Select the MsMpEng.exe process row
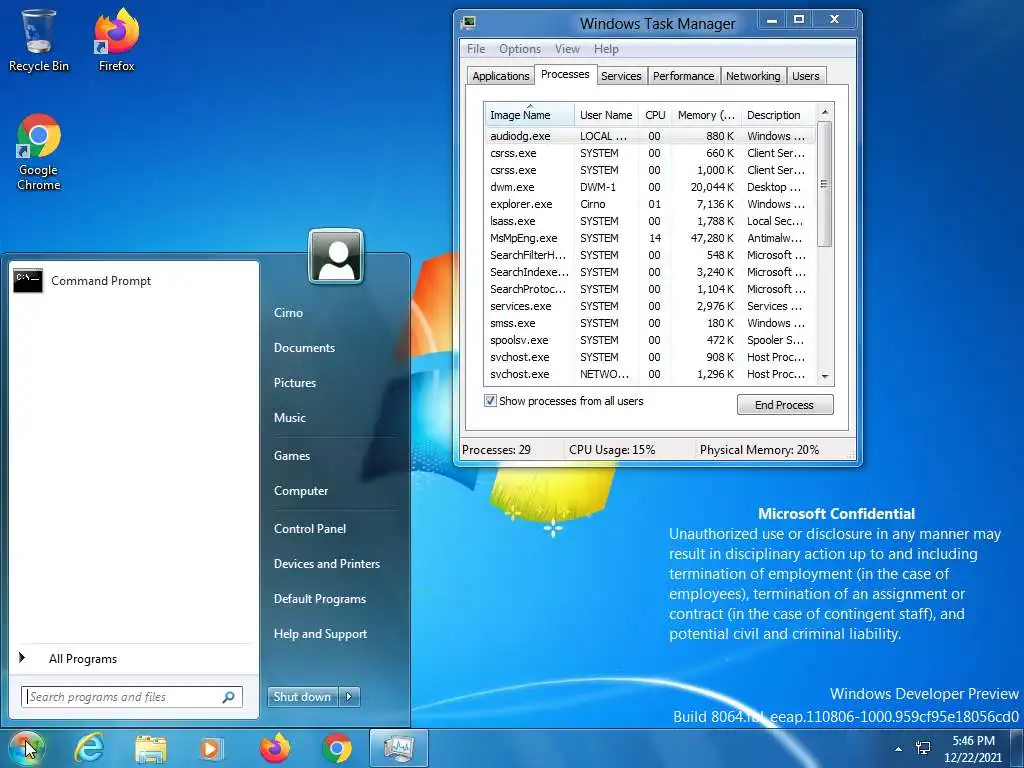 (x=650, y=238)
